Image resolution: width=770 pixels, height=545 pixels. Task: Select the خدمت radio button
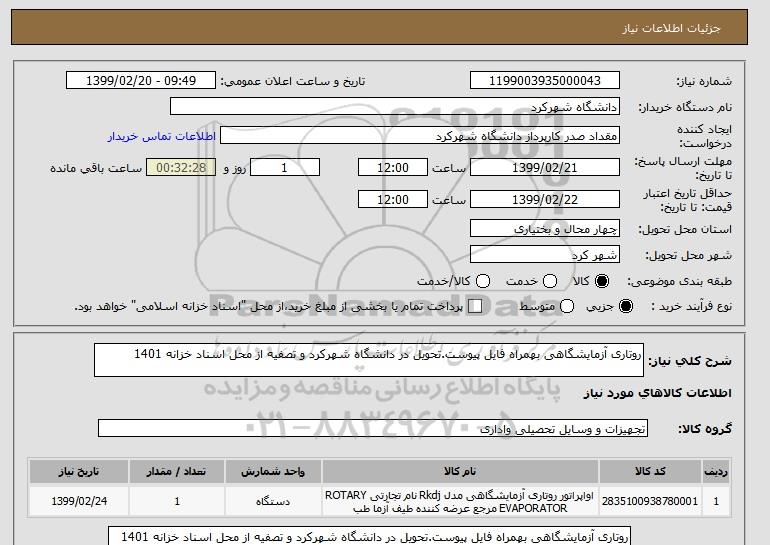[550, 281]
